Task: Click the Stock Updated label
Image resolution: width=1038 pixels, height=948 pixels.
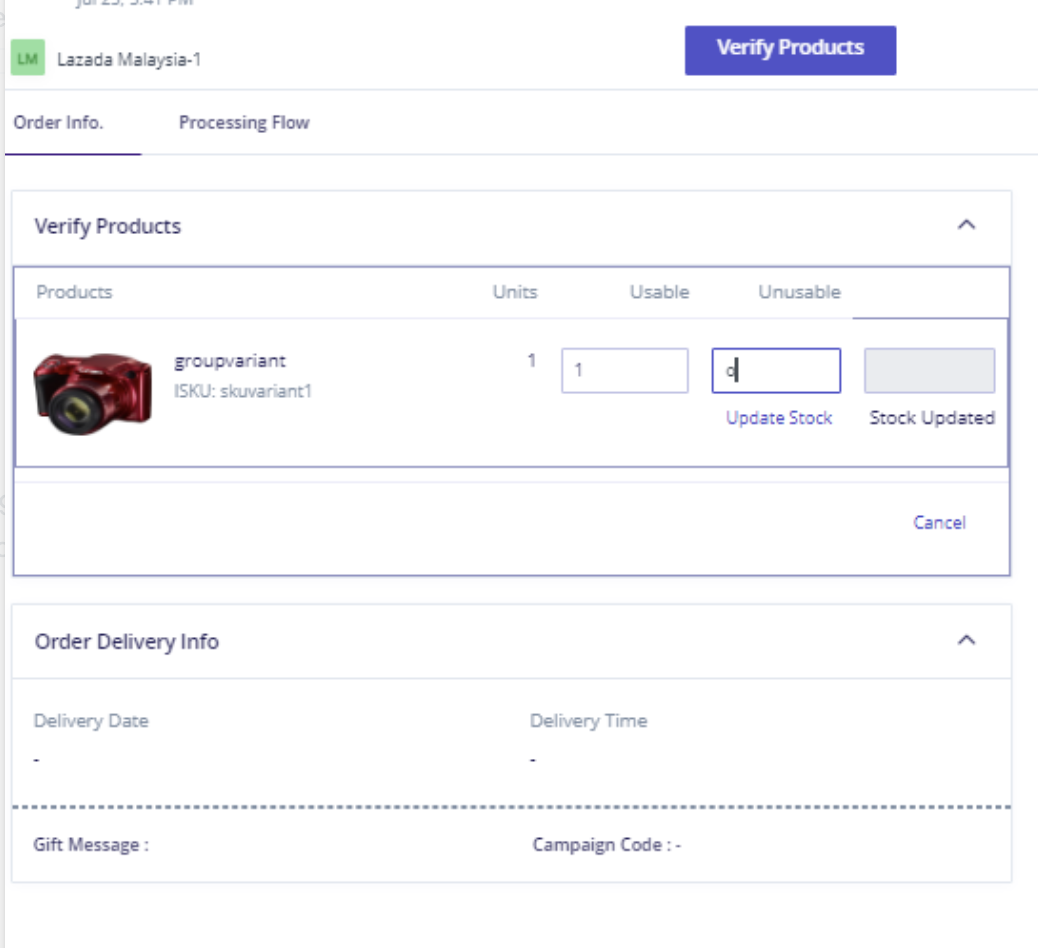Action: [932, 418]
